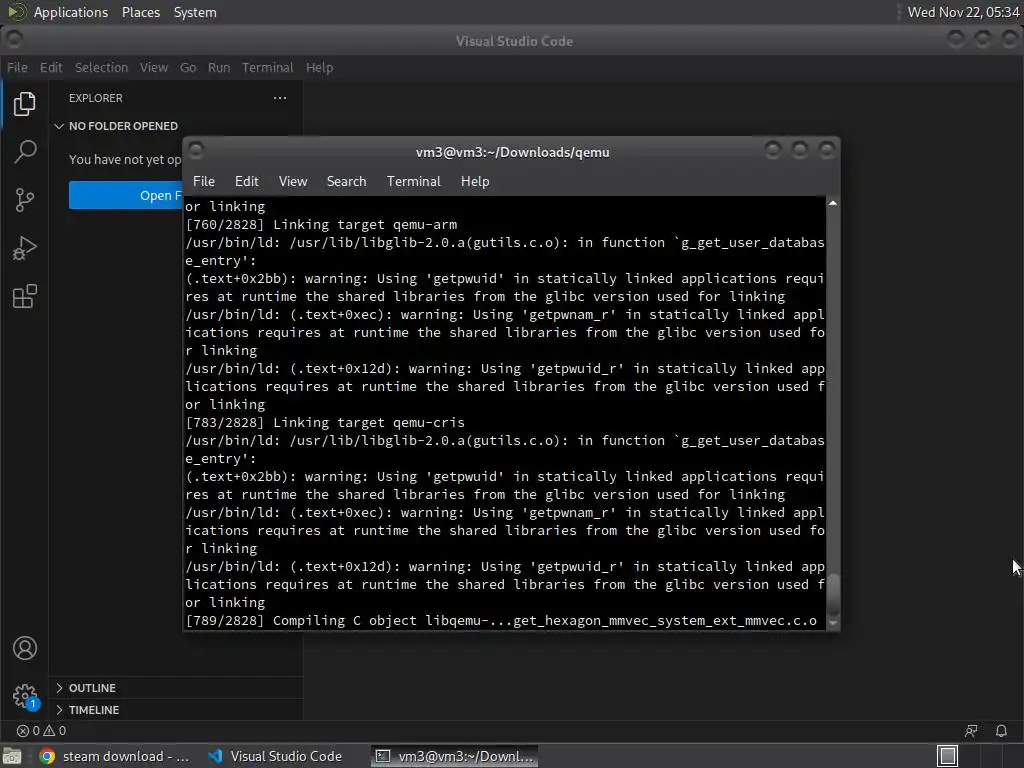1024x768 pixels.
Task: Open VS Code Terminal menu
Action: point(268,67)
